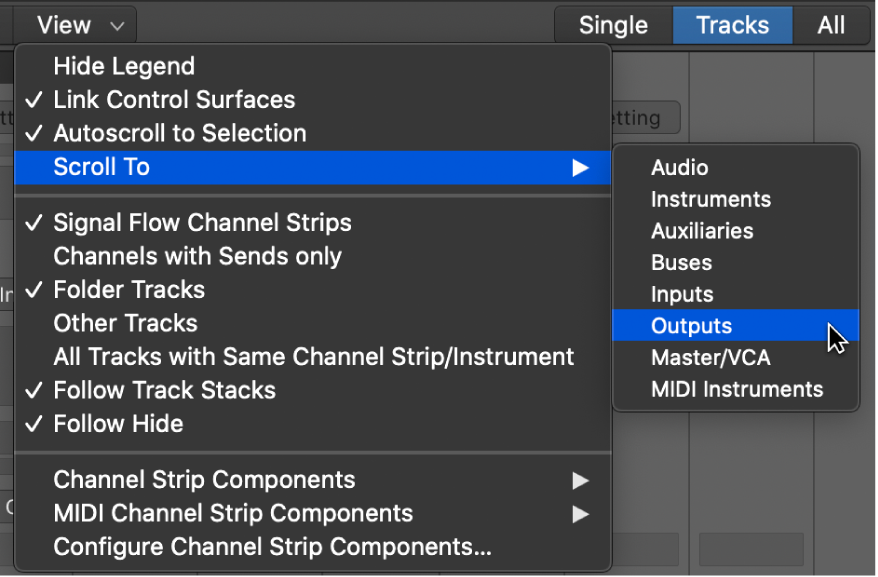Switch to the All view mode

click(x=831, y=25)
